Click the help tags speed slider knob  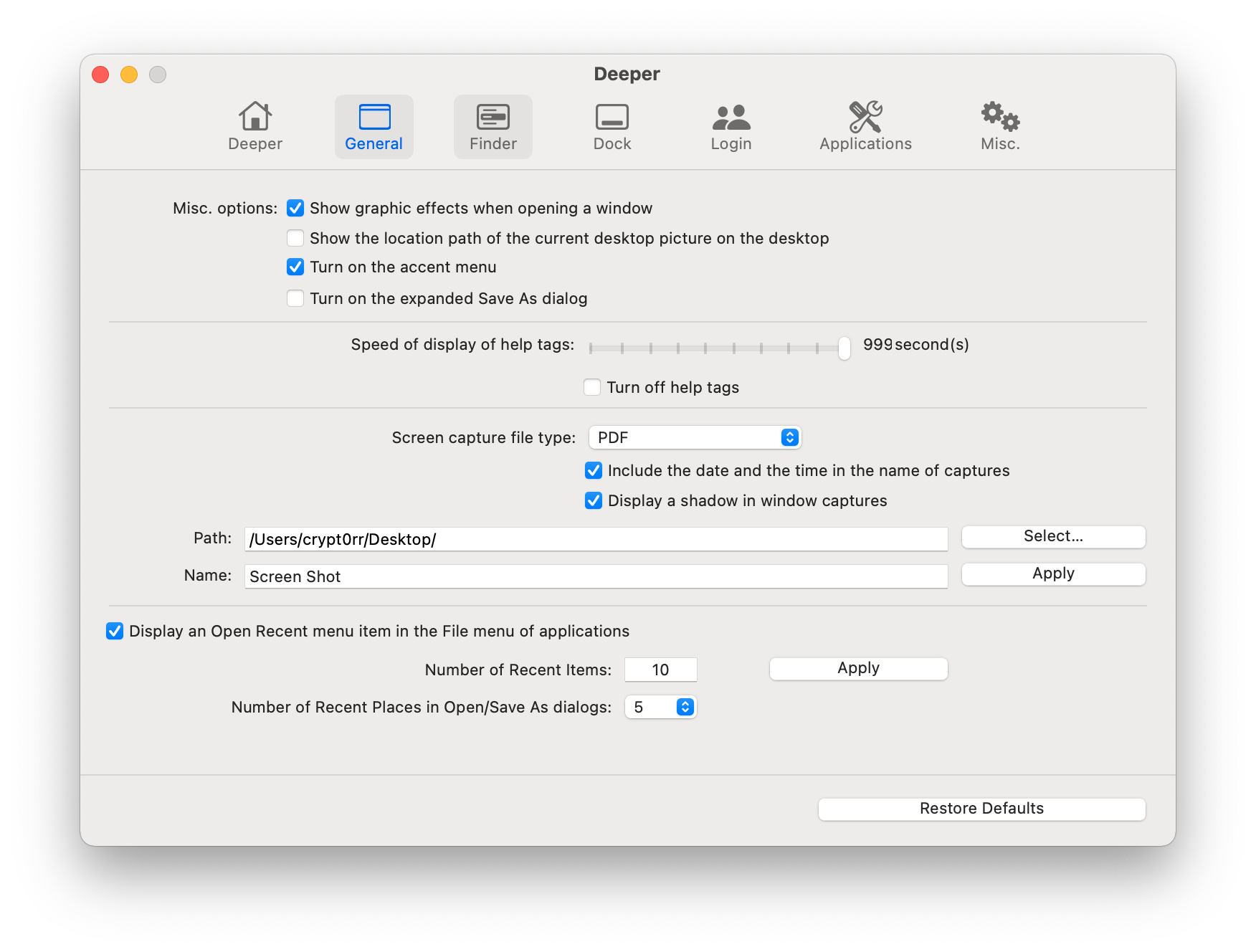coord(845,348)
